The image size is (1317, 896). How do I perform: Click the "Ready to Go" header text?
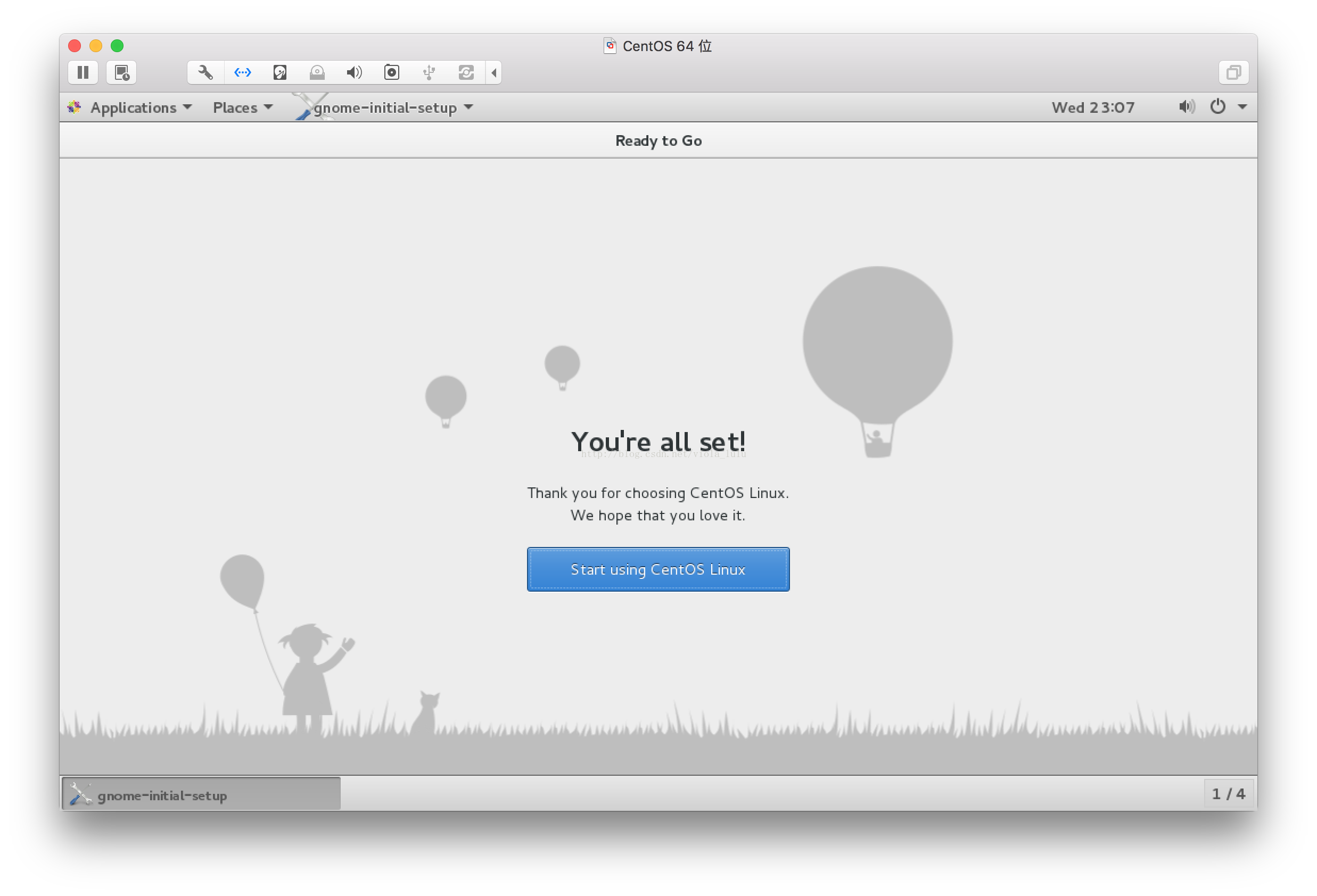click(x=658, y=140)
